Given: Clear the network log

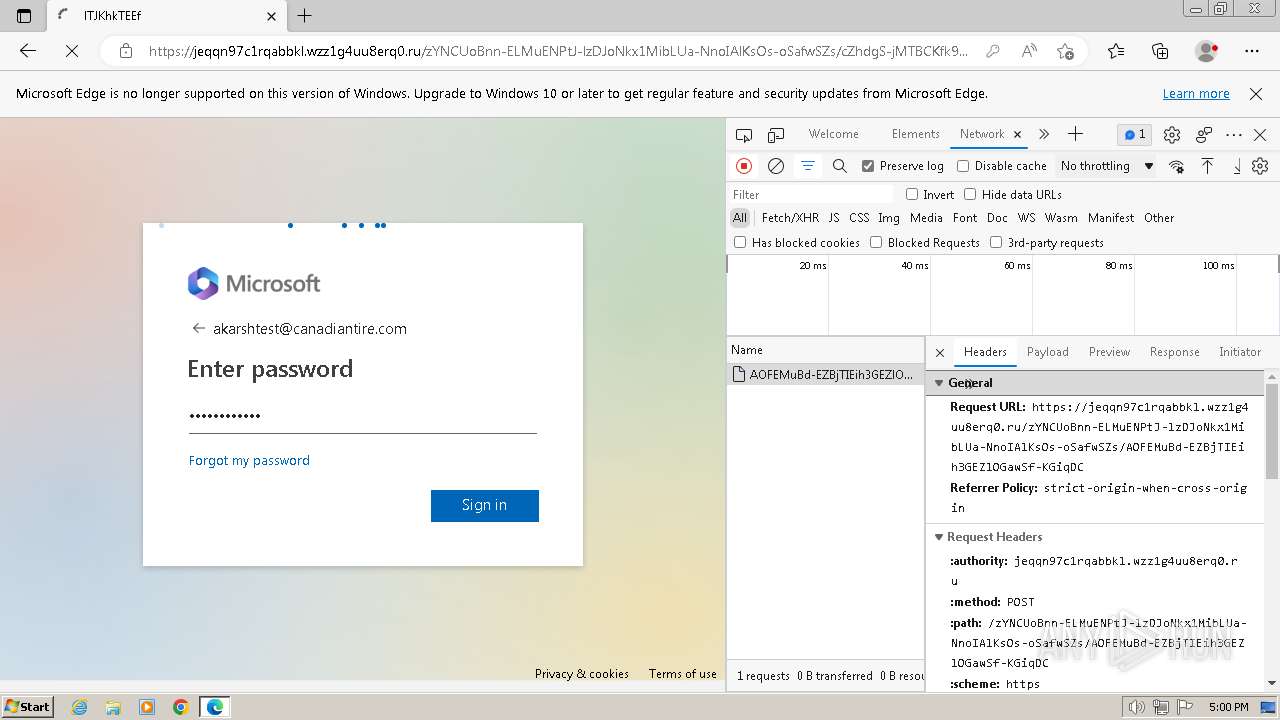Looking at the screenshot, I should pyautogui.click(x=775, y=166).
